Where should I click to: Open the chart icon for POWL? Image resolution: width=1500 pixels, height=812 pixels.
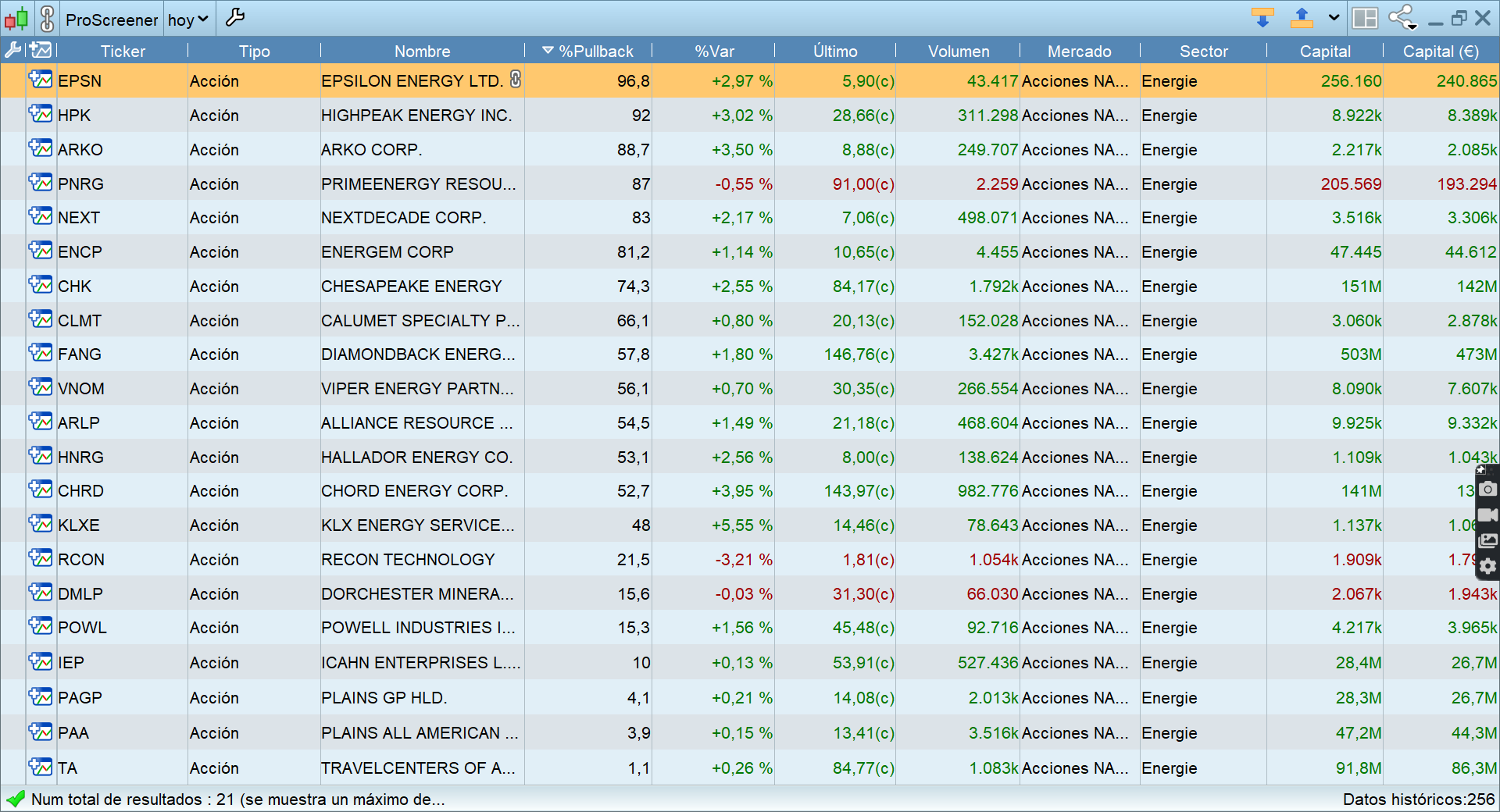(41, 626)
